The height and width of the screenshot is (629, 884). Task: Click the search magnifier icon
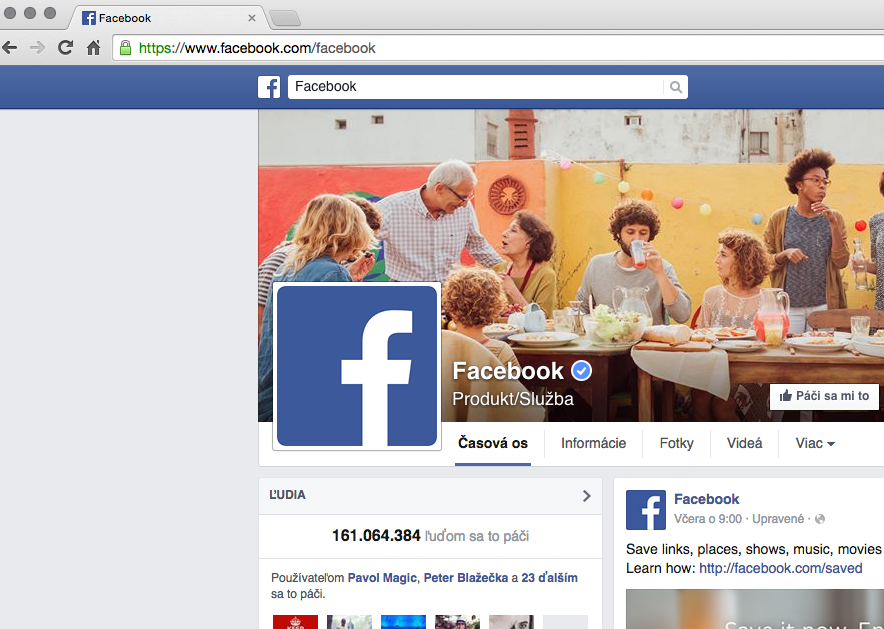(x=676, y=87)
